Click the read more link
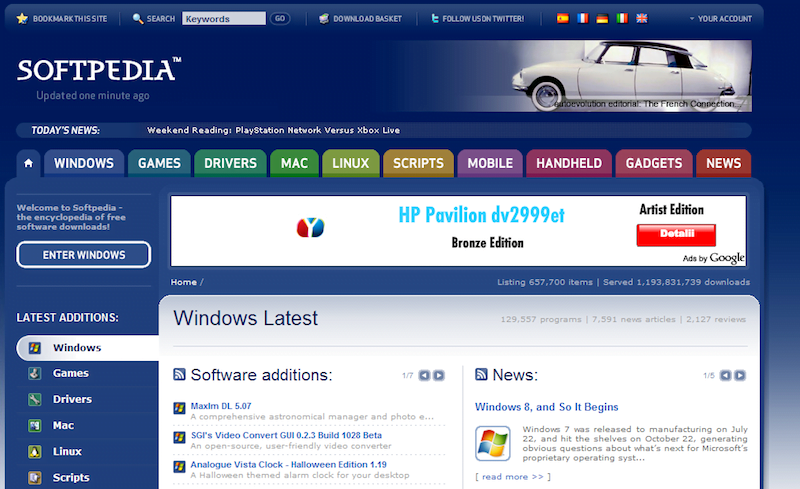The height and width of the screenshot is (489, 800). click(x=513, y=477)
